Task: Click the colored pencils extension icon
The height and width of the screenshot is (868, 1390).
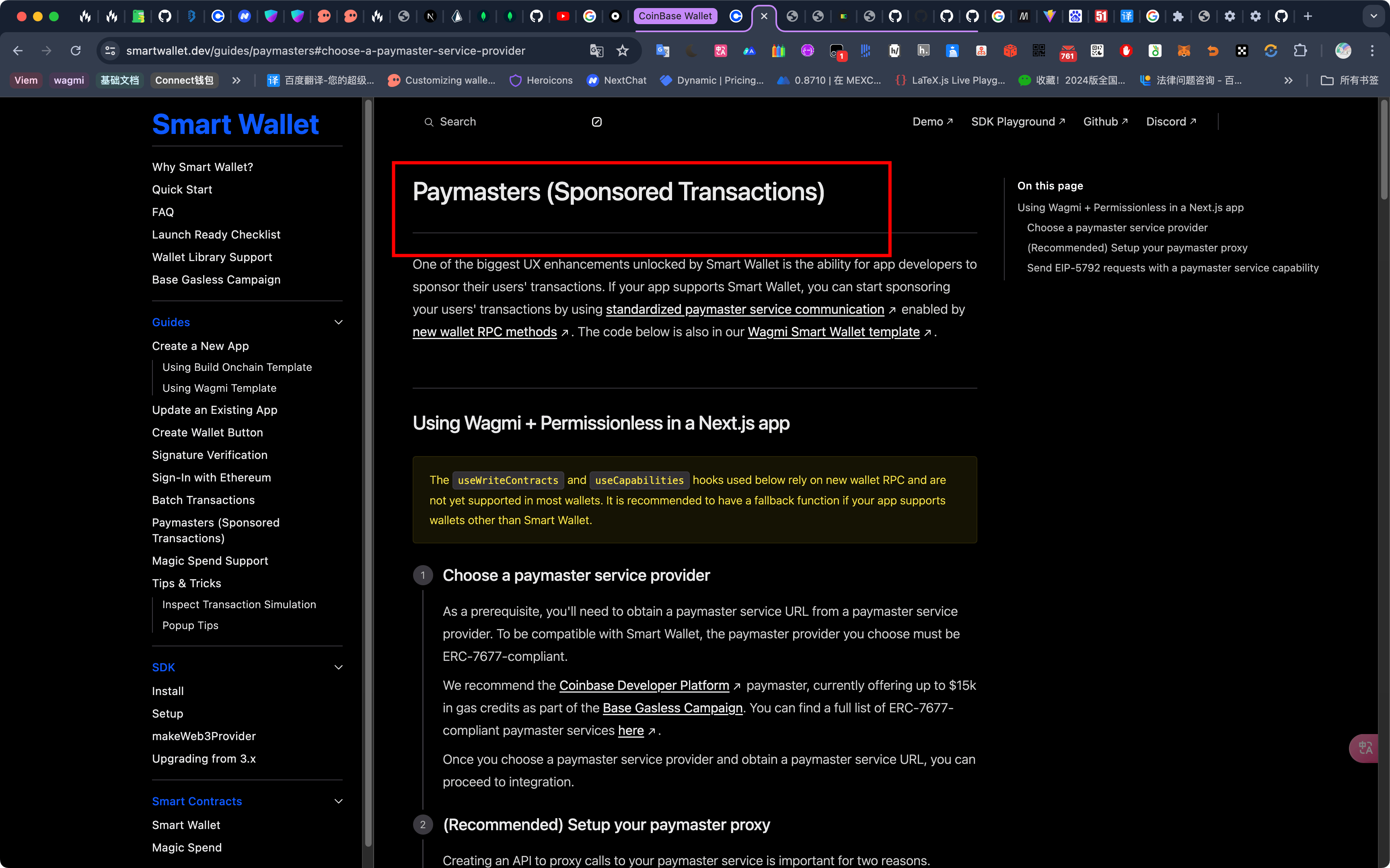Action: [x=778, y=51]
